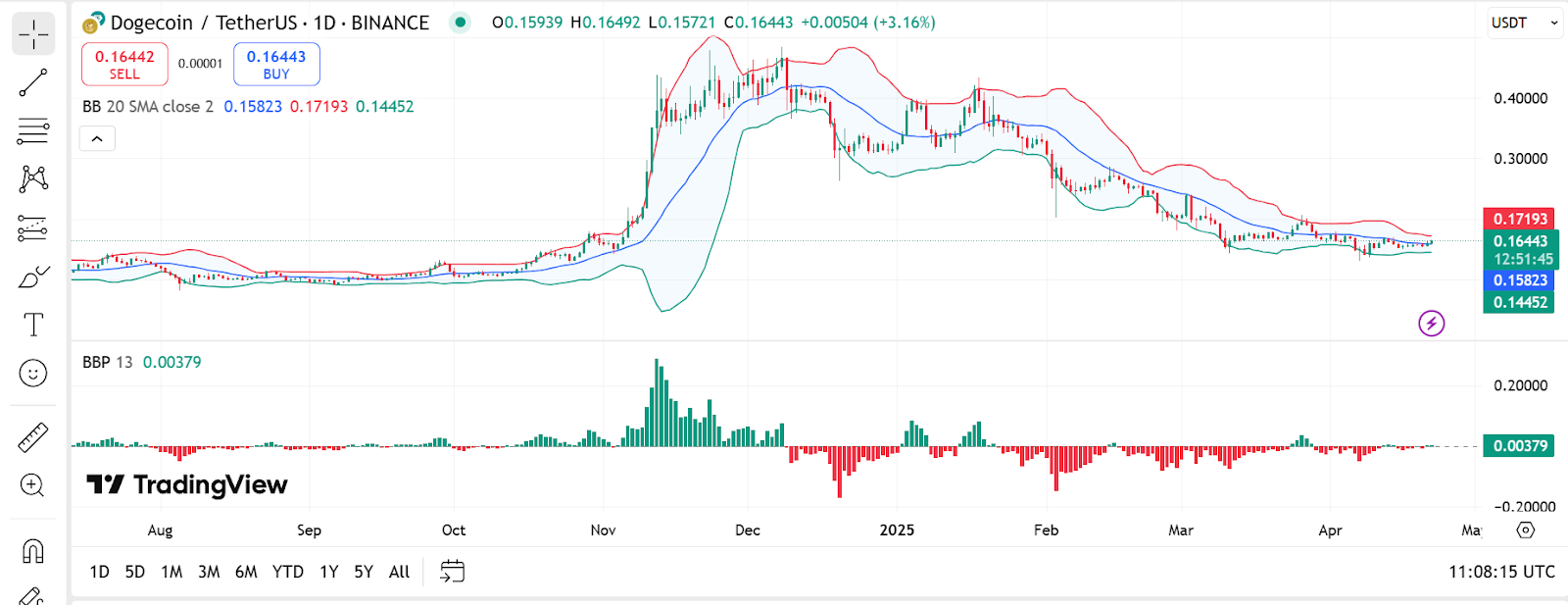Select the 6M time range
The width and height of the screenshot is (1568, 605).
tap(246, 572)
